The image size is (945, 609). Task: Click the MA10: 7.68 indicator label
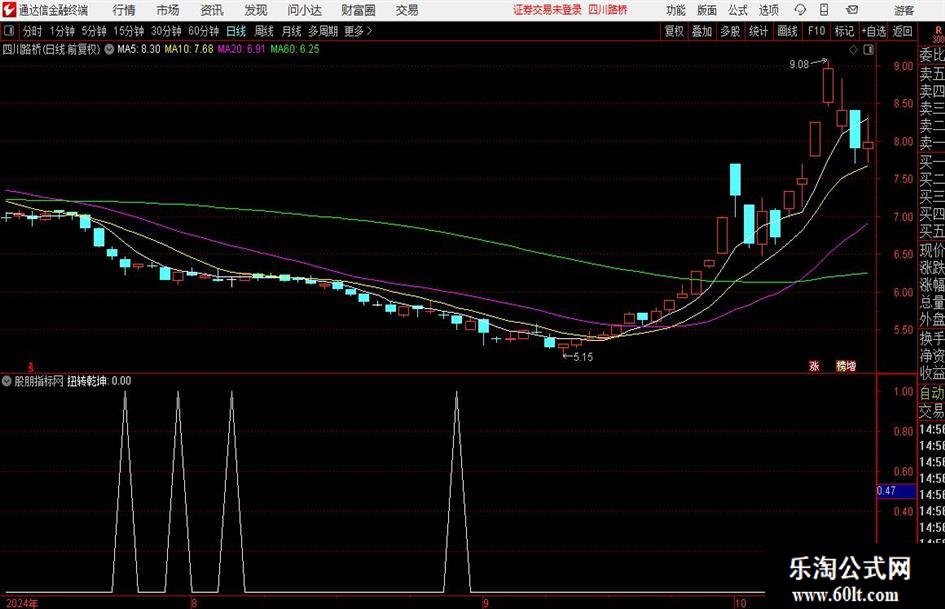[189, 49]
